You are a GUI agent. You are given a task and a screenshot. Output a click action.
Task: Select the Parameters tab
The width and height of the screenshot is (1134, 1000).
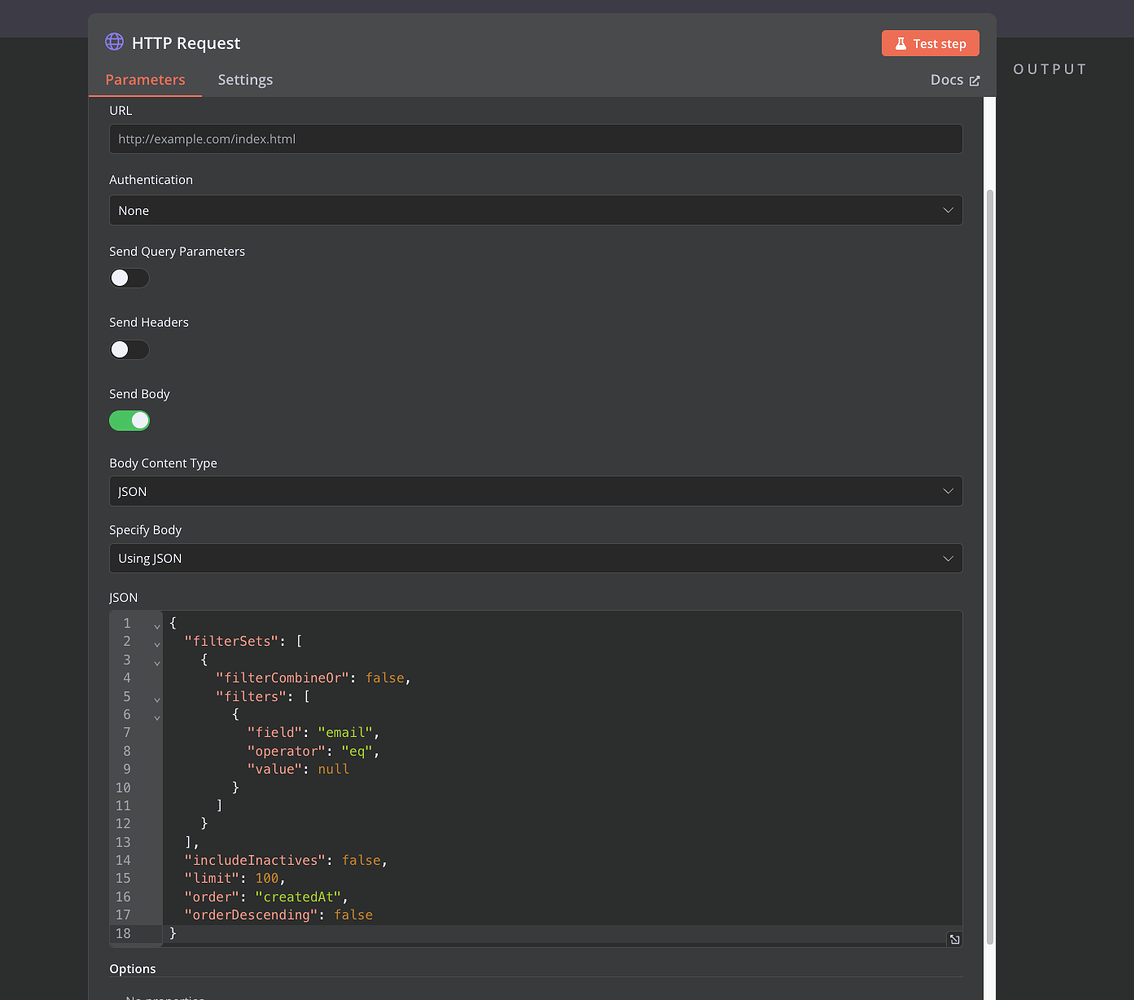pyautogui.click(x=145, y=80)
